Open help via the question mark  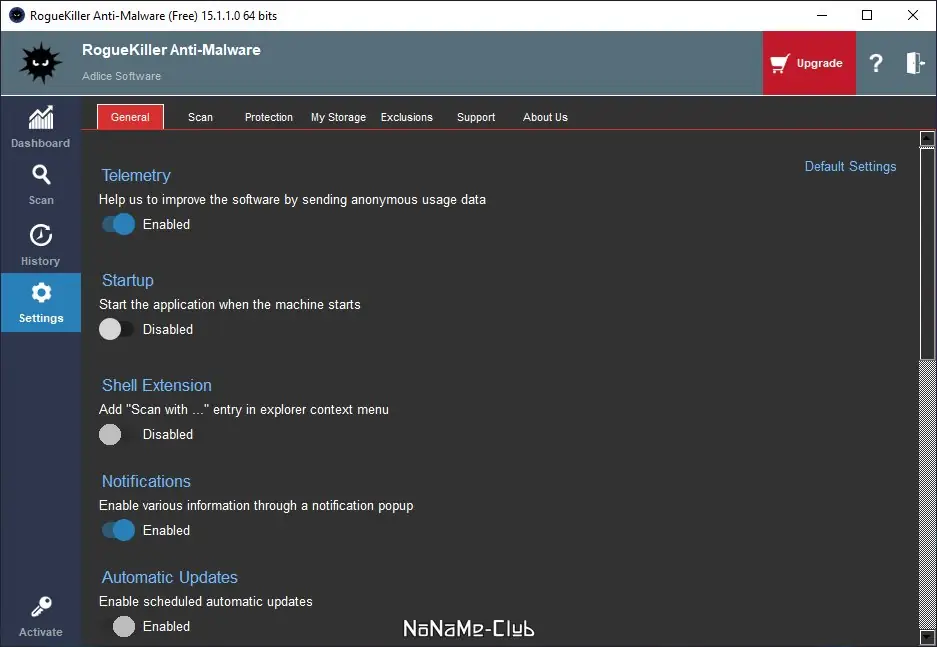pyautogui.click(x=876, y=63)
